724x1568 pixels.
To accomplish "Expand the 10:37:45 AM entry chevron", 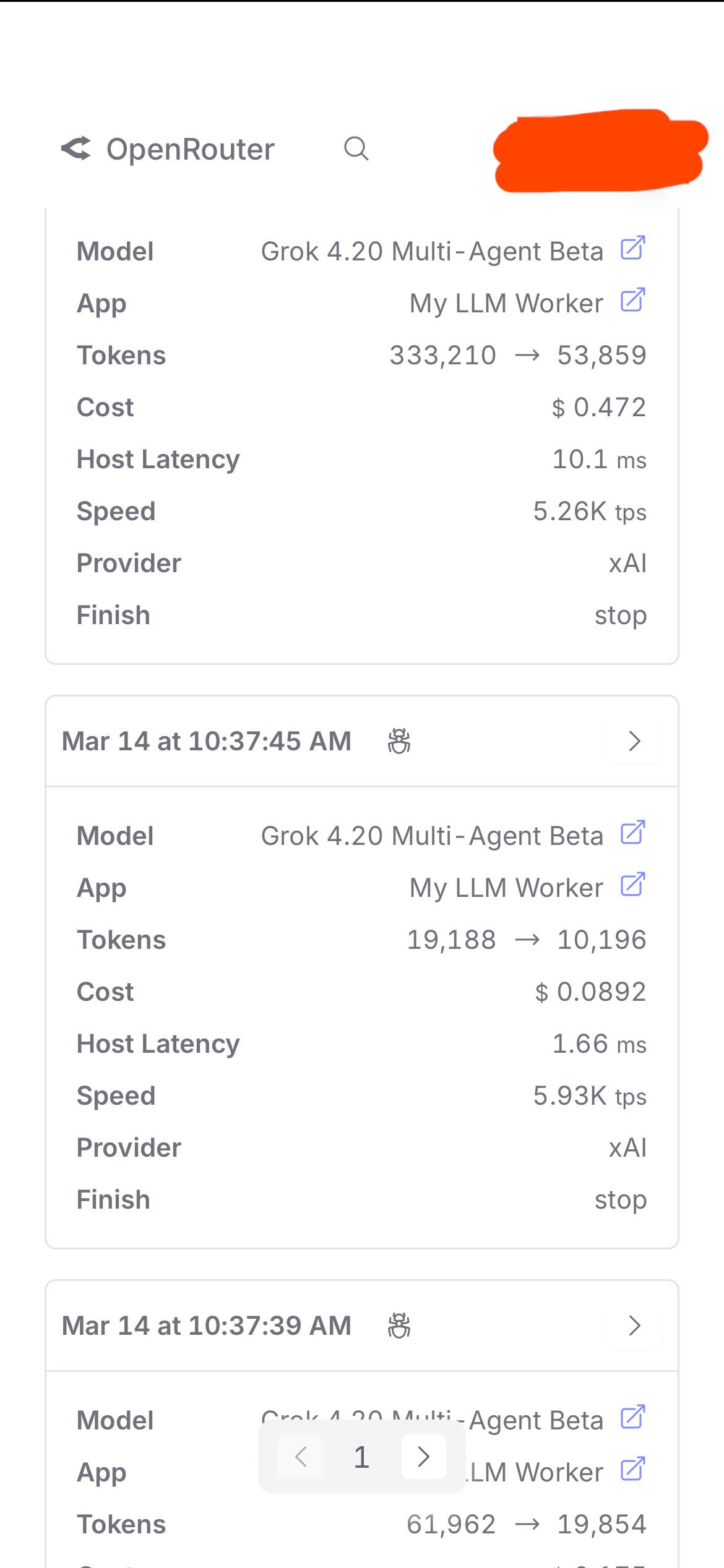I will [x=634, y=741].
